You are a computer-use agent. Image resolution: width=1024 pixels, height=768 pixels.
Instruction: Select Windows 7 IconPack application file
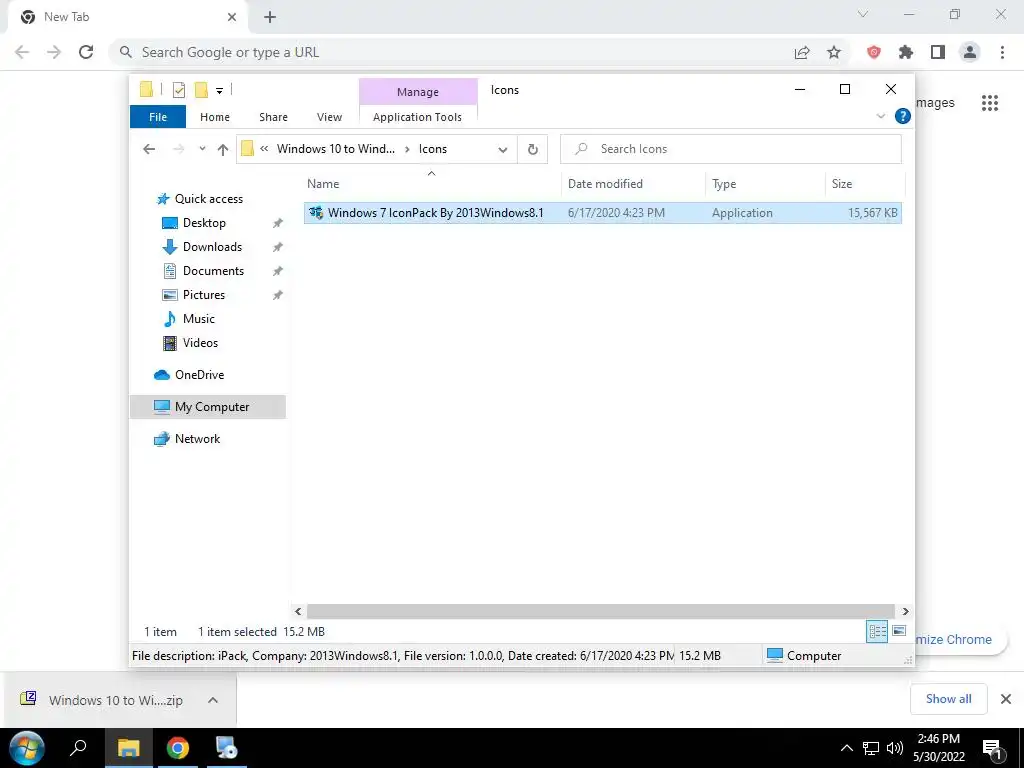pos(603,213)
